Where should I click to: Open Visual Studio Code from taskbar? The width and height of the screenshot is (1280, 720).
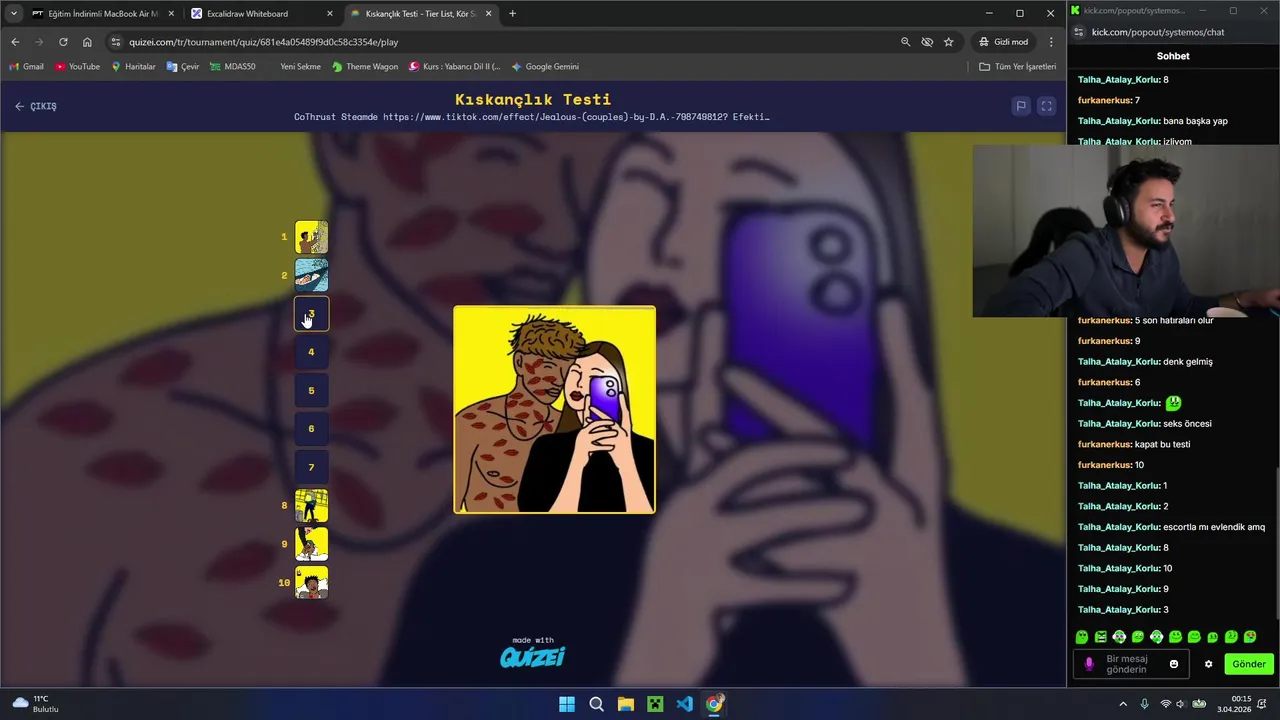684,704
